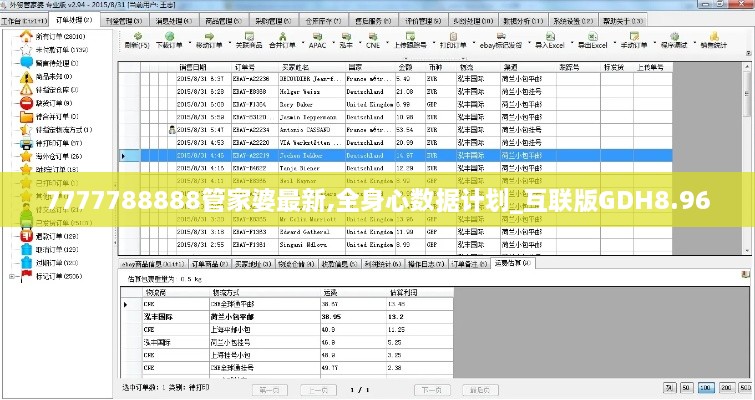
Task: Select order row for Tanja Biener
Action: (395, 168)
